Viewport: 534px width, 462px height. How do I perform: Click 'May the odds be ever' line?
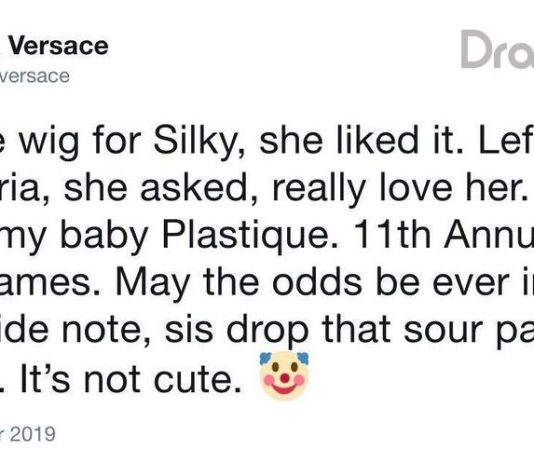(x=312, y=283)
